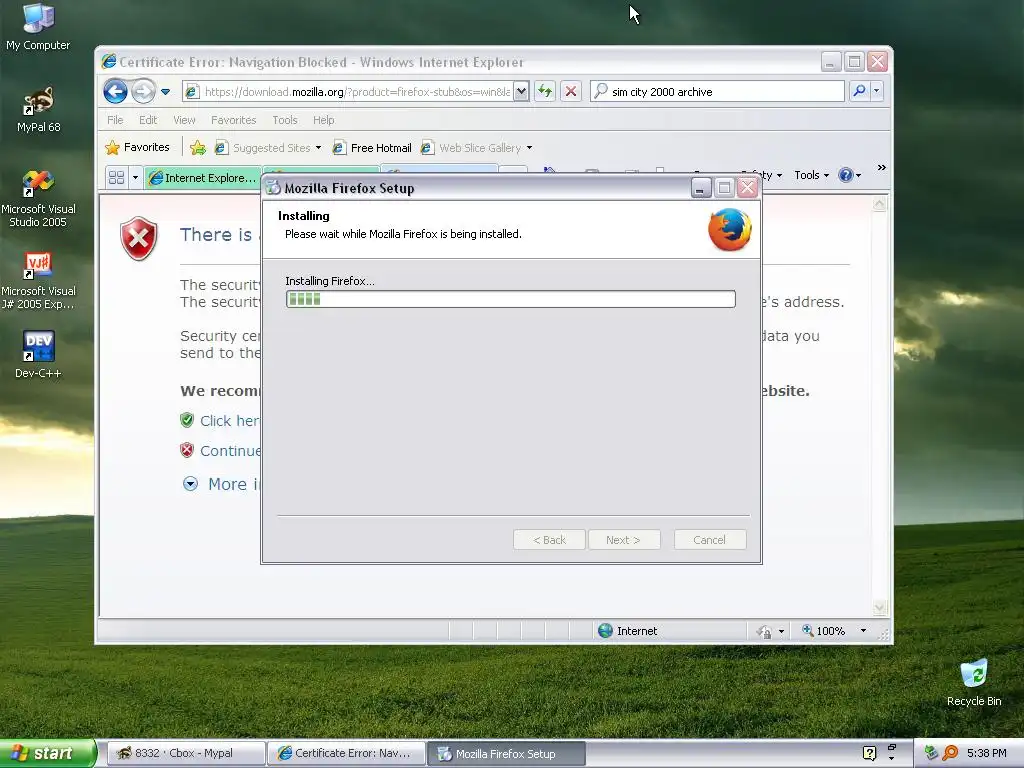
Task: Click the network computers tray icon
Action: 932,753
